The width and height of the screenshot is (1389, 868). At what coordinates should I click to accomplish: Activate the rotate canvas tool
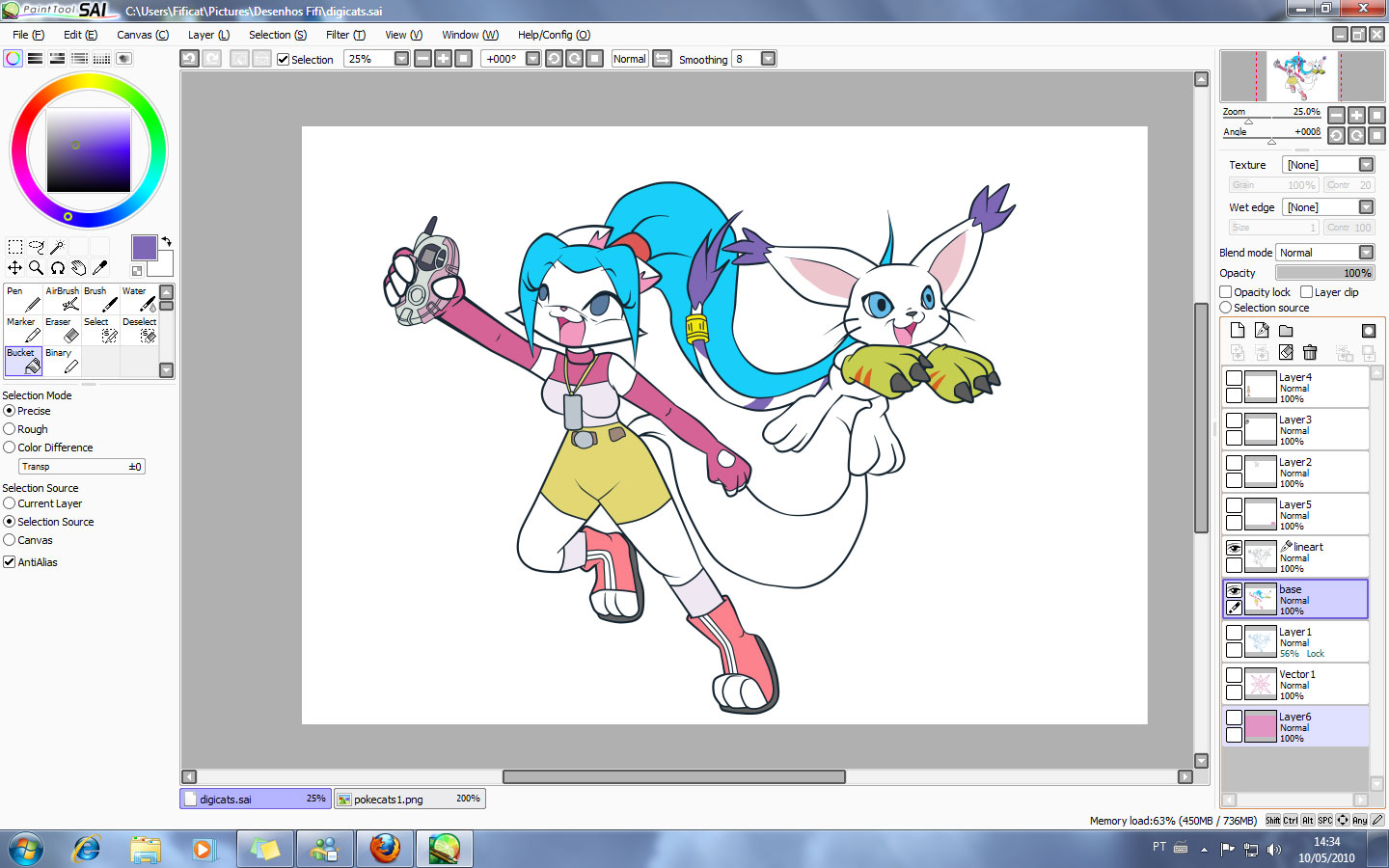57,268
